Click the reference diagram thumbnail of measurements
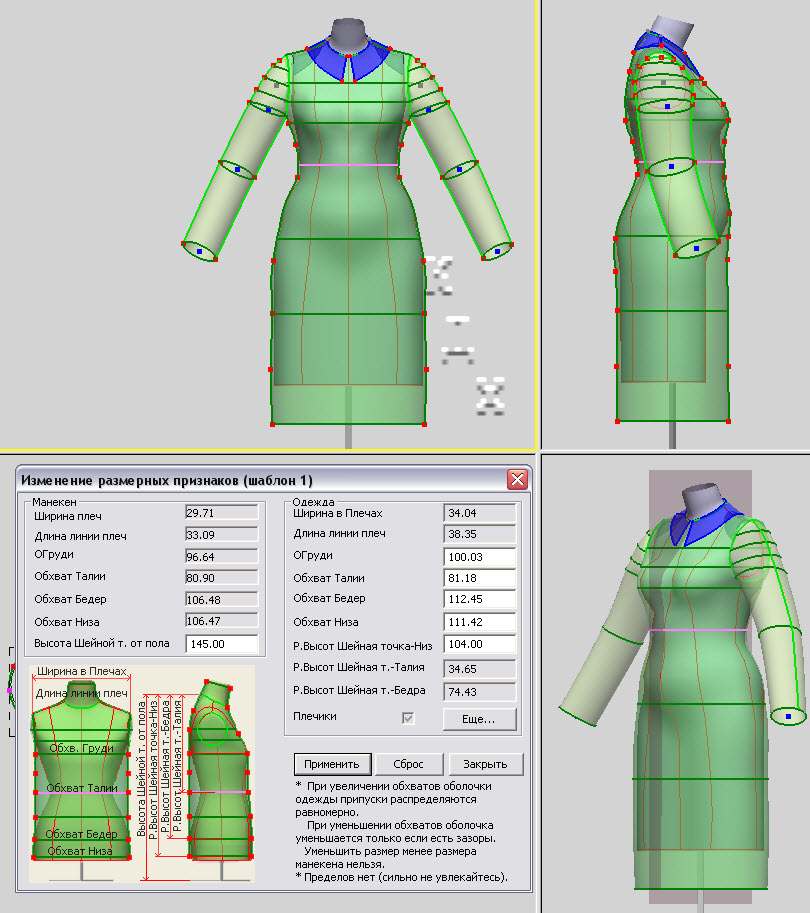 coord(142,773)
